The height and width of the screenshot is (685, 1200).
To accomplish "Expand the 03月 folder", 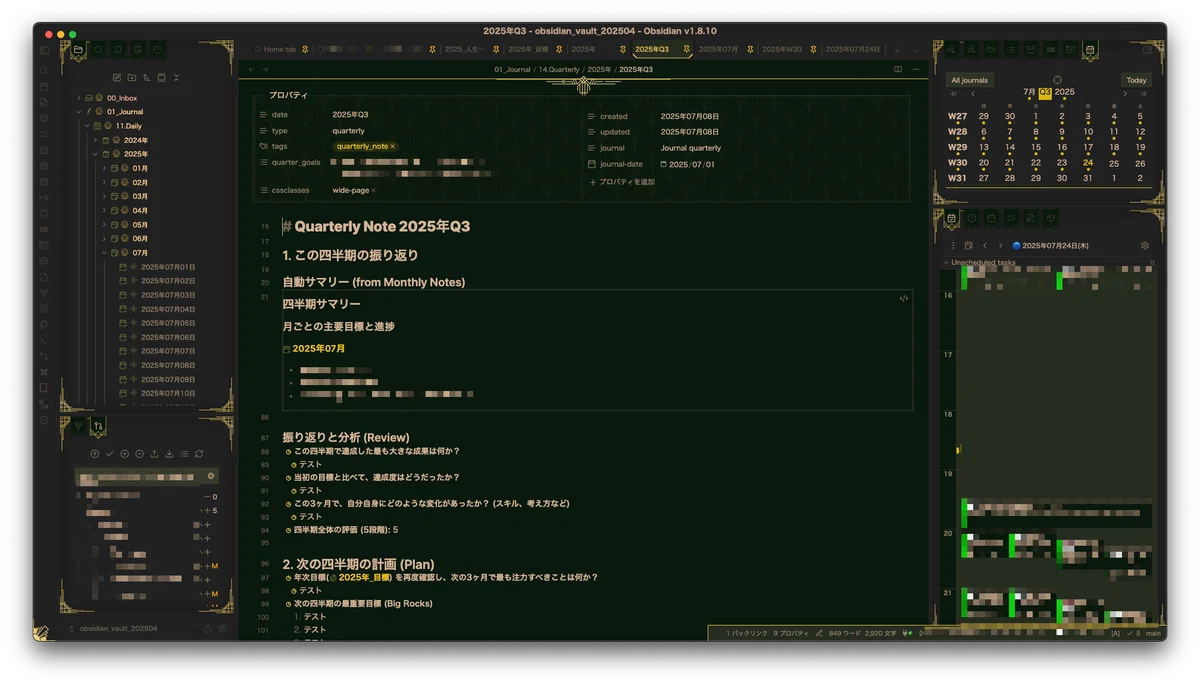I will pyautogui.click(x=104, y=196).
